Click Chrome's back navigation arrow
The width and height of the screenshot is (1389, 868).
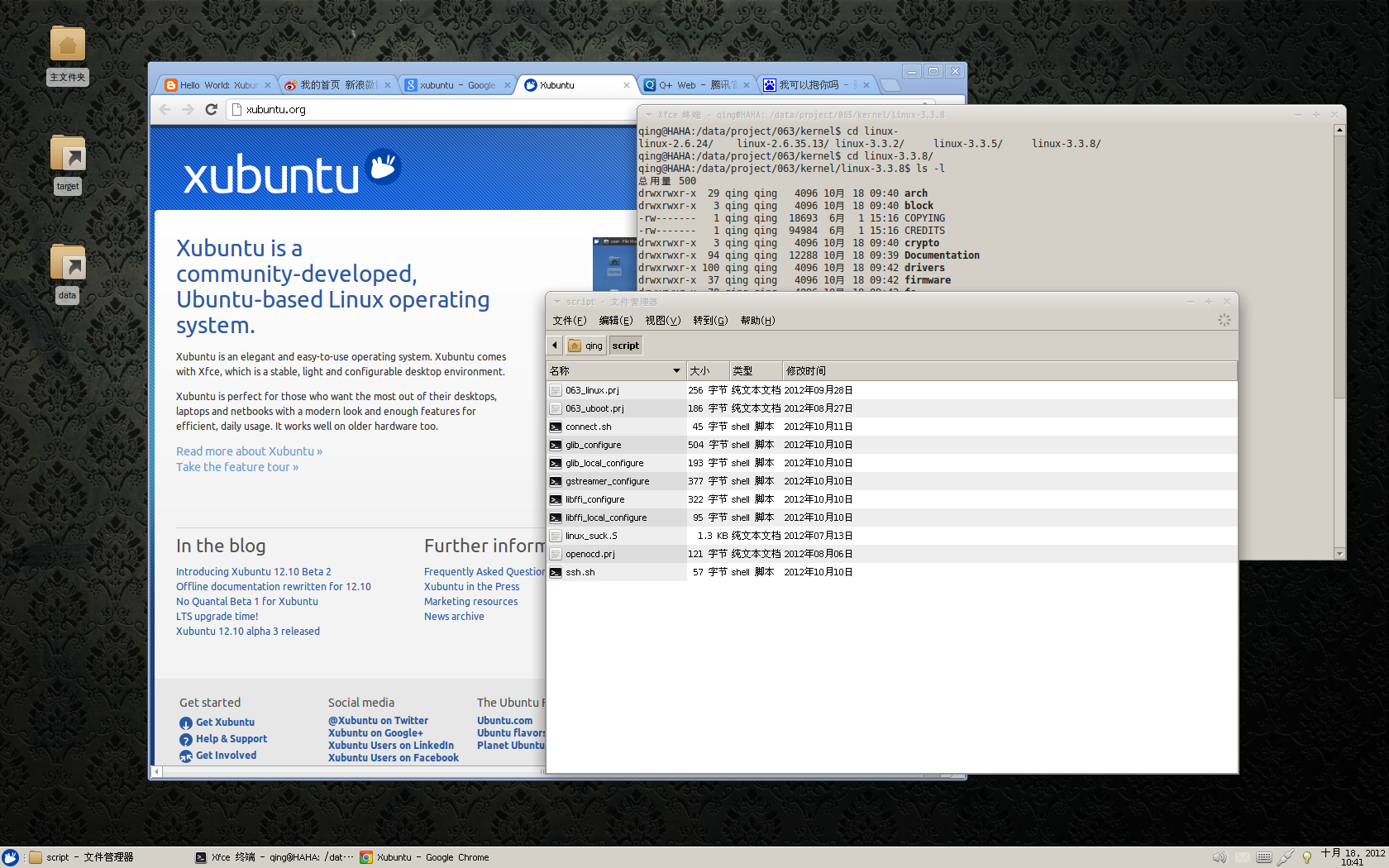(x=165, y=109)
